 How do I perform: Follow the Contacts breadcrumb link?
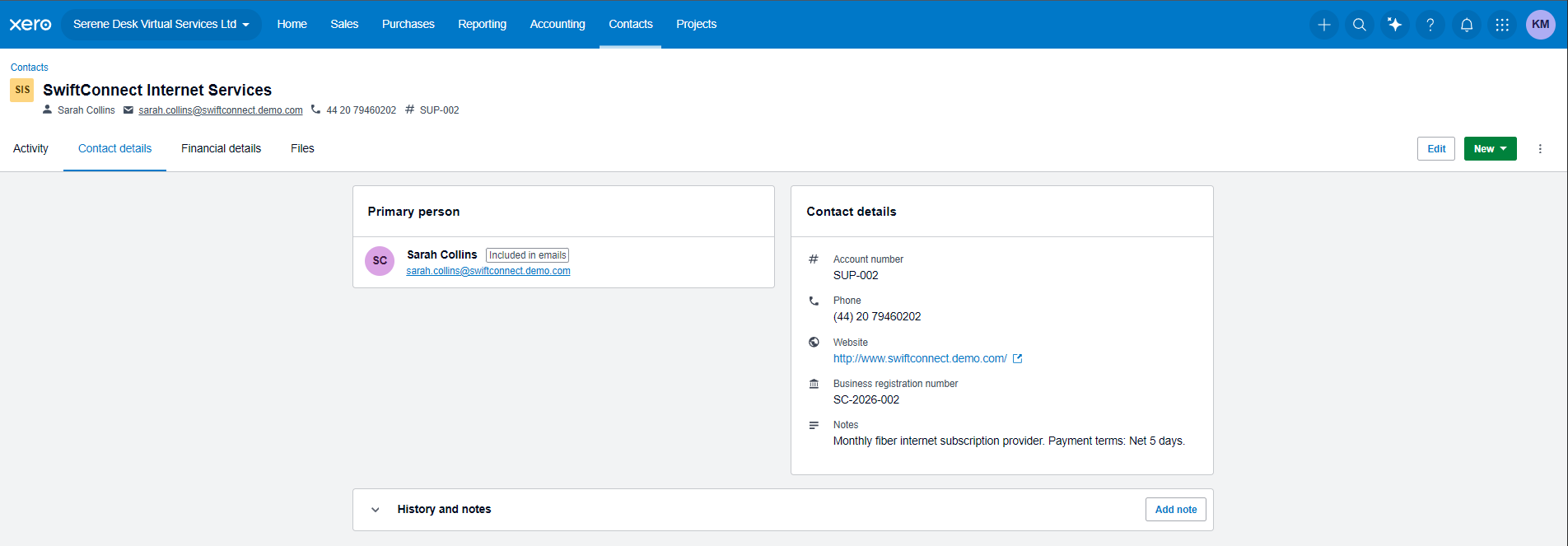[x=30, y=68]
